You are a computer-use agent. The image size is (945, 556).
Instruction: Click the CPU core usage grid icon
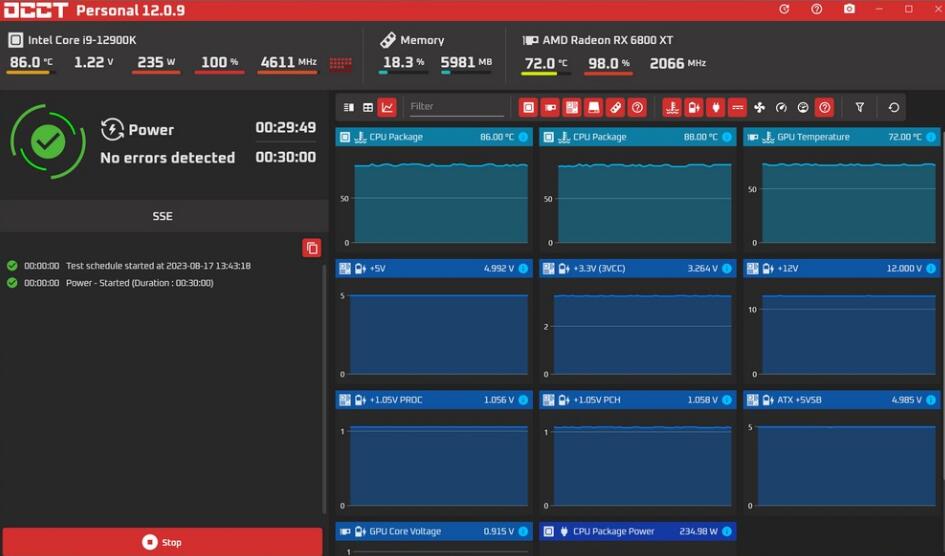[341, 63]
